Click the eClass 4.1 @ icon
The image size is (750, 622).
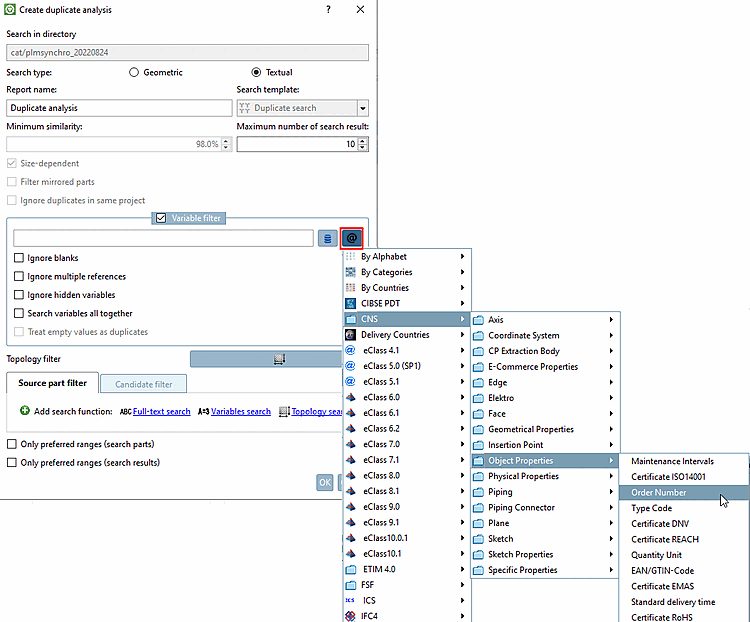tap(351, 350)
